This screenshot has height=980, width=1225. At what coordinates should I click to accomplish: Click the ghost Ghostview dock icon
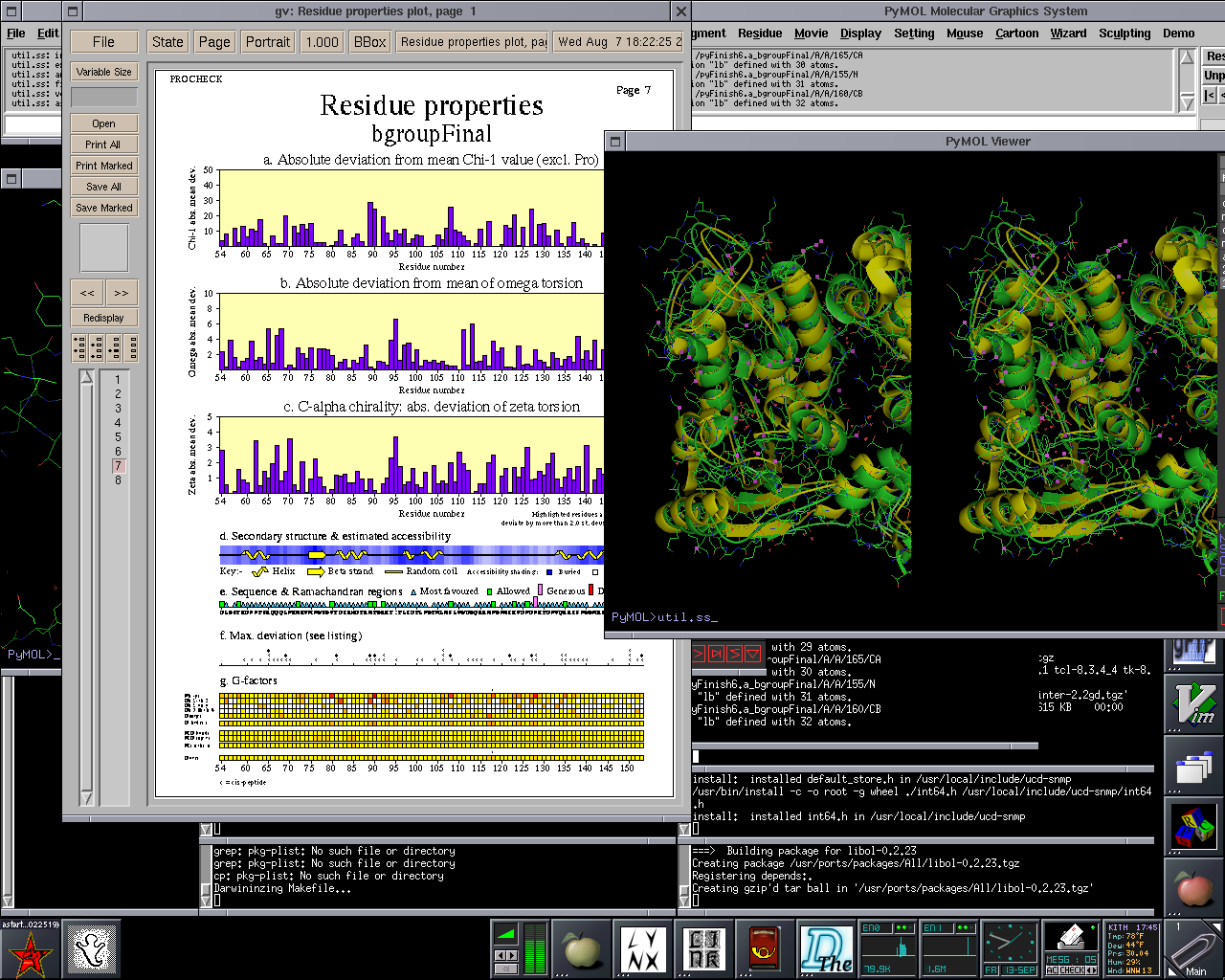92,949
